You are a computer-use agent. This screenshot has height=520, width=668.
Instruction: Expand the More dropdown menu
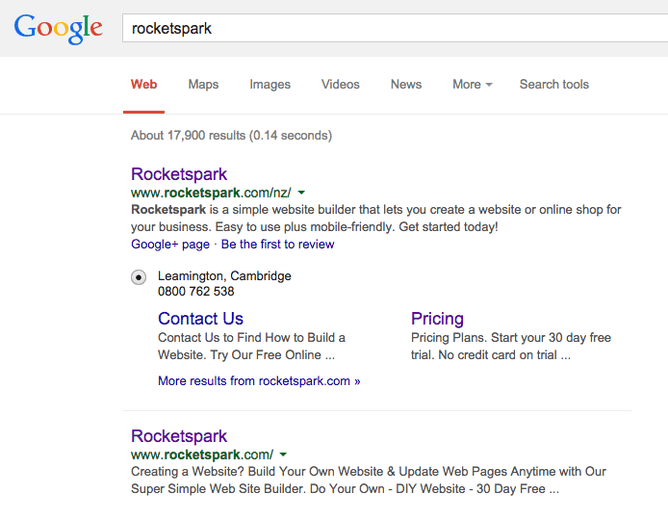(x=472, y=84)
